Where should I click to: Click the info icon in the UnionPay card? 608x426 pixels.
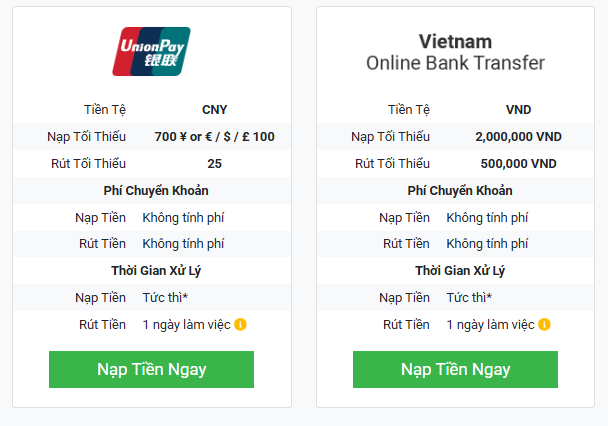(x=240, y=324)
